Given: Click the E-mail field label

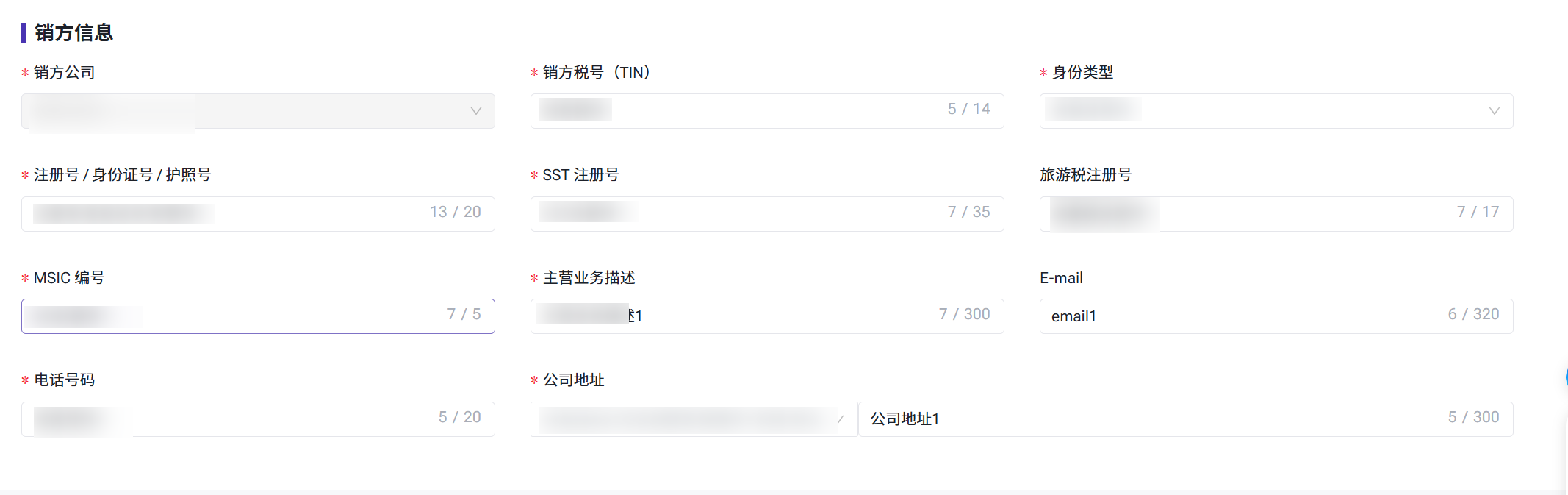Looking at the screenshot, I should (1061, 278).
